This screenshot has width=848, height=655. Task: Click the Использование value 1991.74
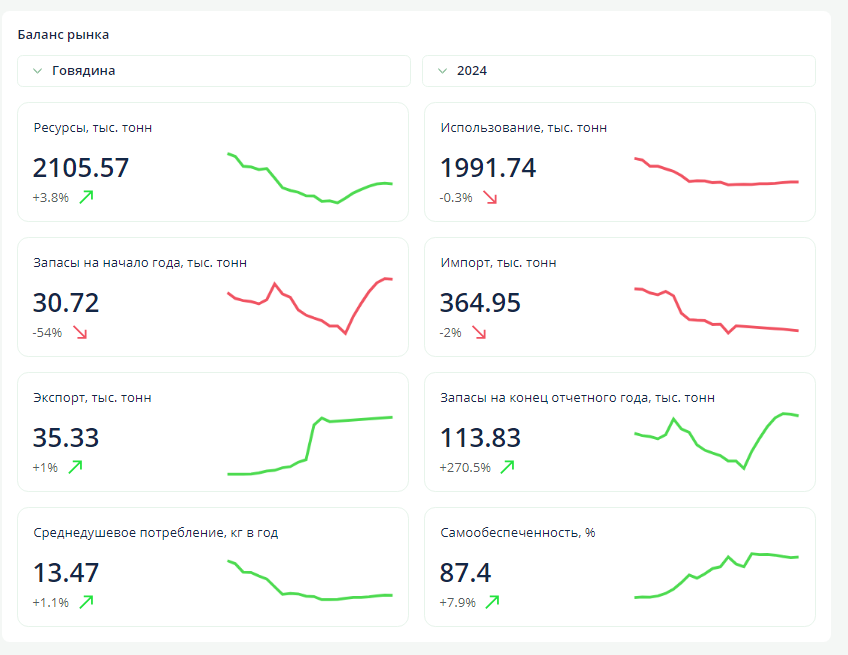(488, 168)
